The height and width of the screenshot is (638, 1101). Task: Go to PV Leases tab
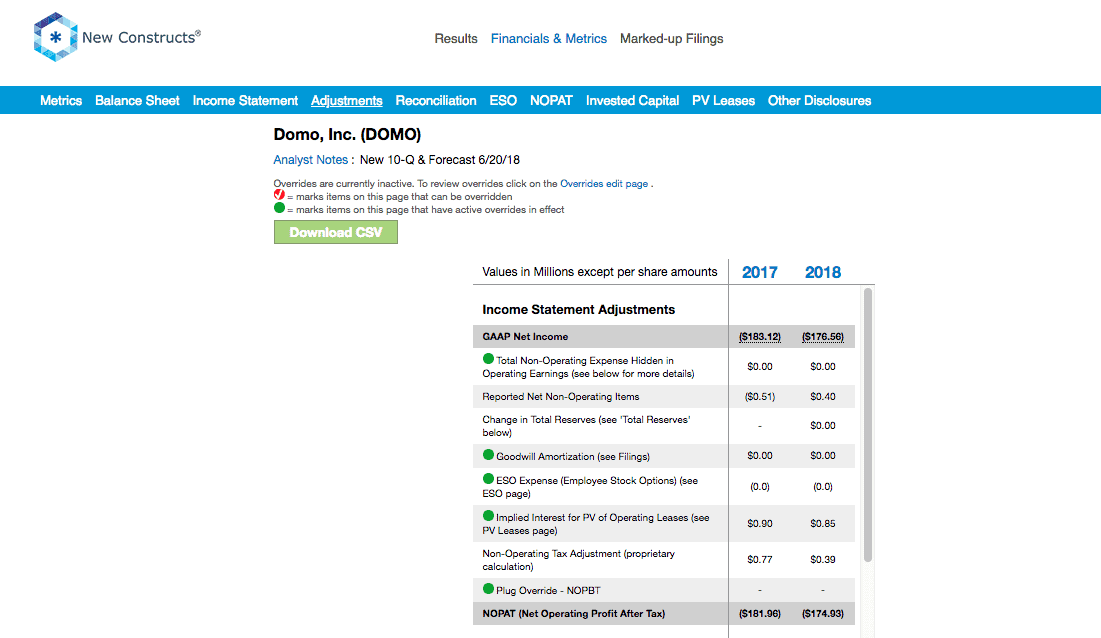click(723, 100)
